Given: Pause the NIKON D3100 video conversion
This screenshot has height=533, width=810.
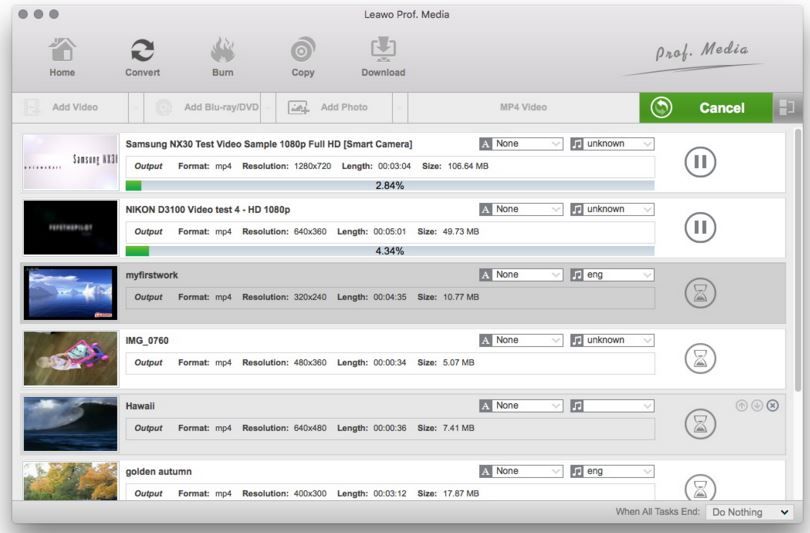Looking at the screenshot, I should pos(700,227).
